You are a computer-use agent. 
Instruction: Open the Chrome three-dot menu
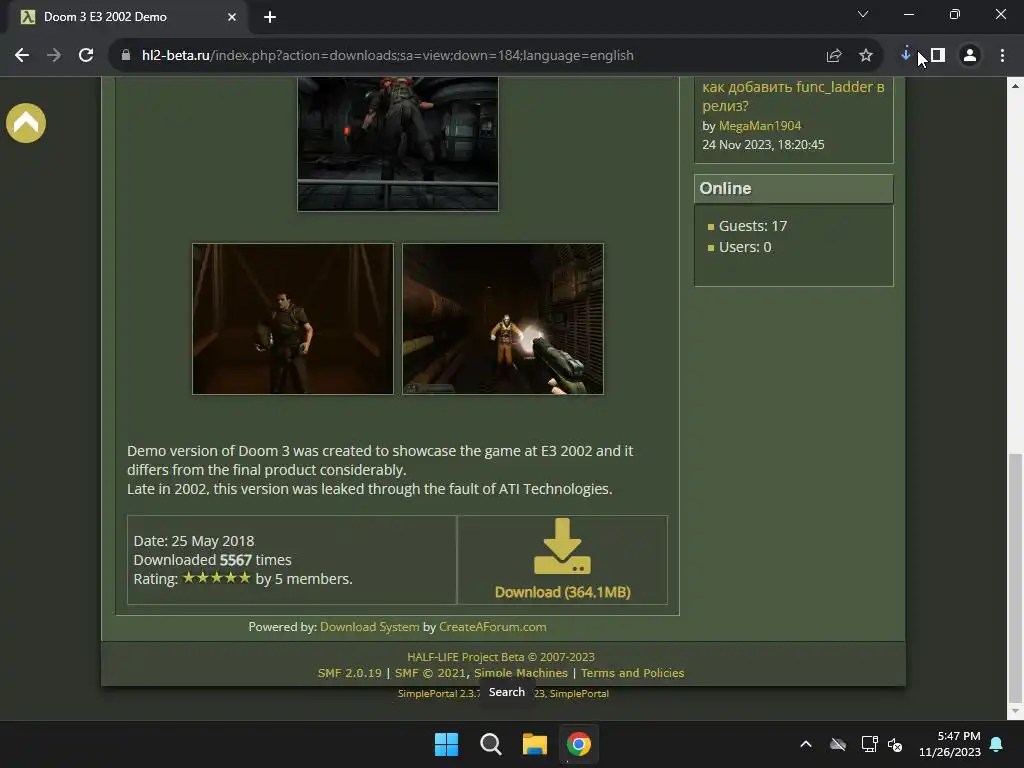pyautogui.click(x=1002, y=56)
